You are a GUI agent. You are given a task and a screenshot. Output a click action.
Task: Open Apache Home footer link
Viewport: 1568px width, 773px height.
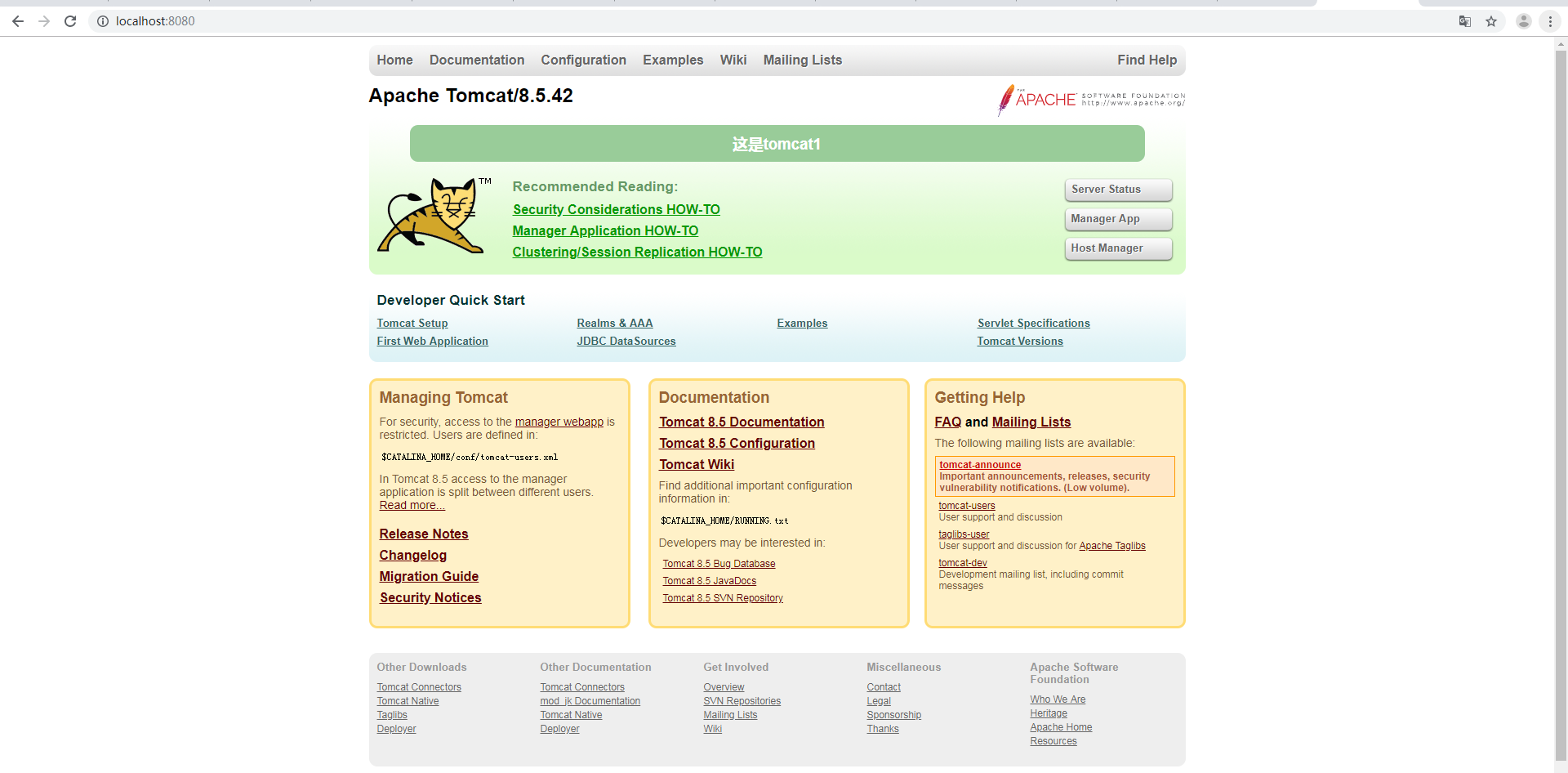pos(1061,728)
